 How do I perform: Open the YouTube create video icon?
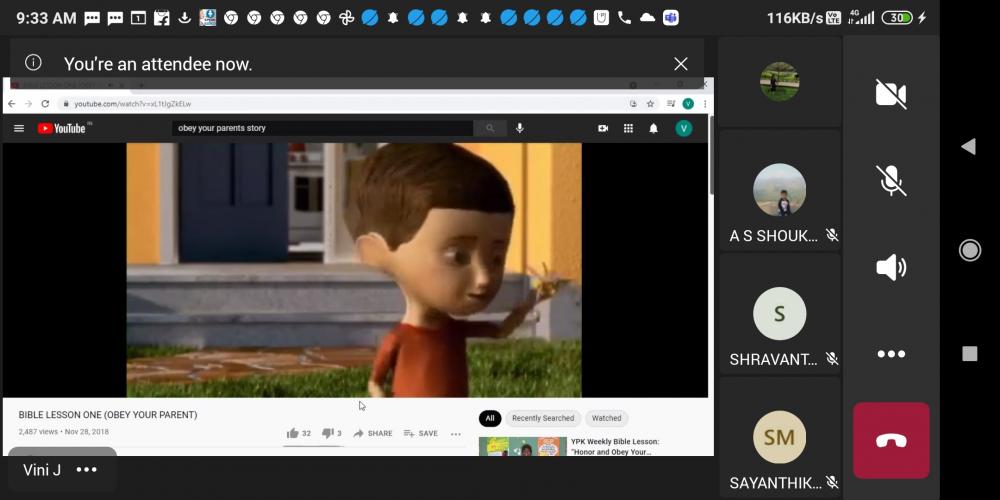tap(603, 128)
